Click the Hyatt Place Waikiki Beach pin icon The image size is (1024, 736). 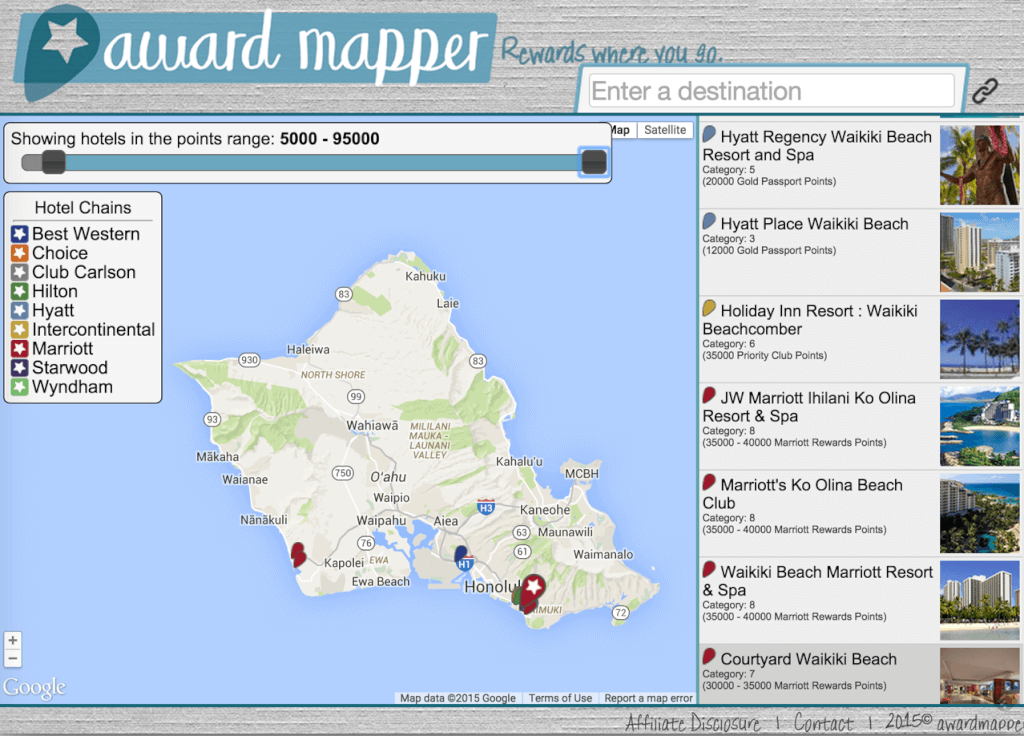(x=709, y=221)
